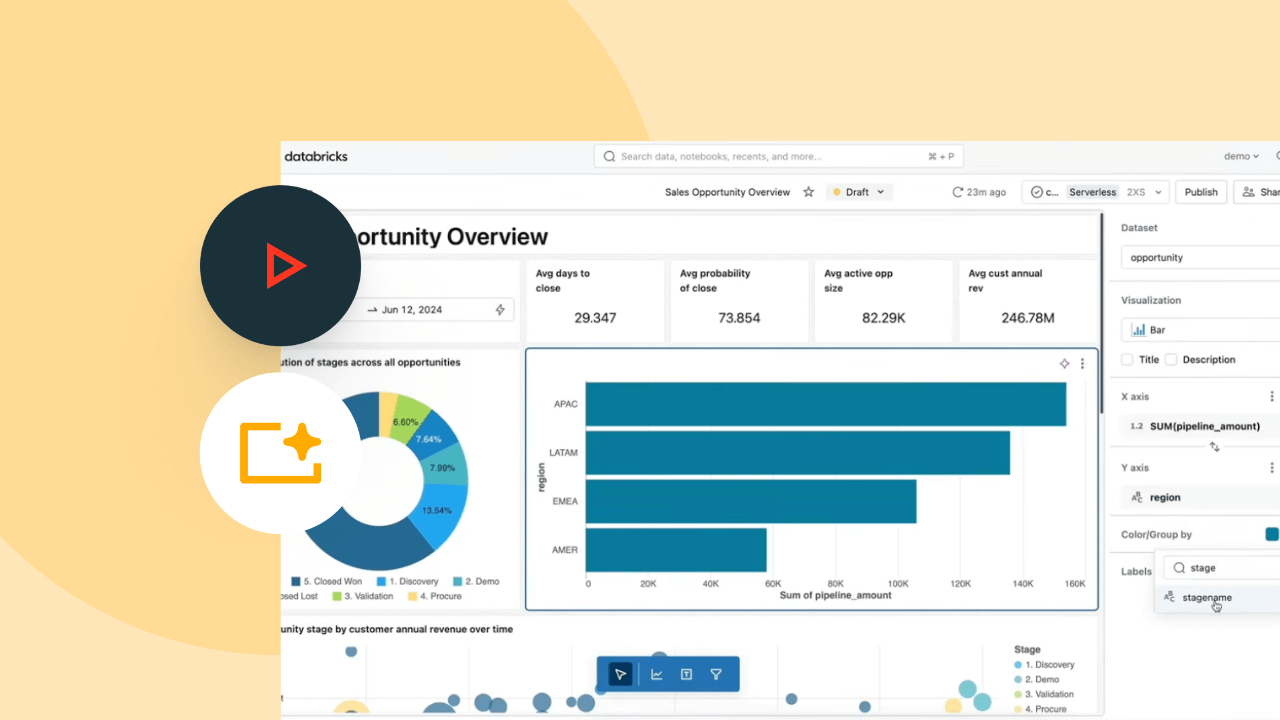Click the add visualization chart tool
1280x720 pixels.
[657, 674]
